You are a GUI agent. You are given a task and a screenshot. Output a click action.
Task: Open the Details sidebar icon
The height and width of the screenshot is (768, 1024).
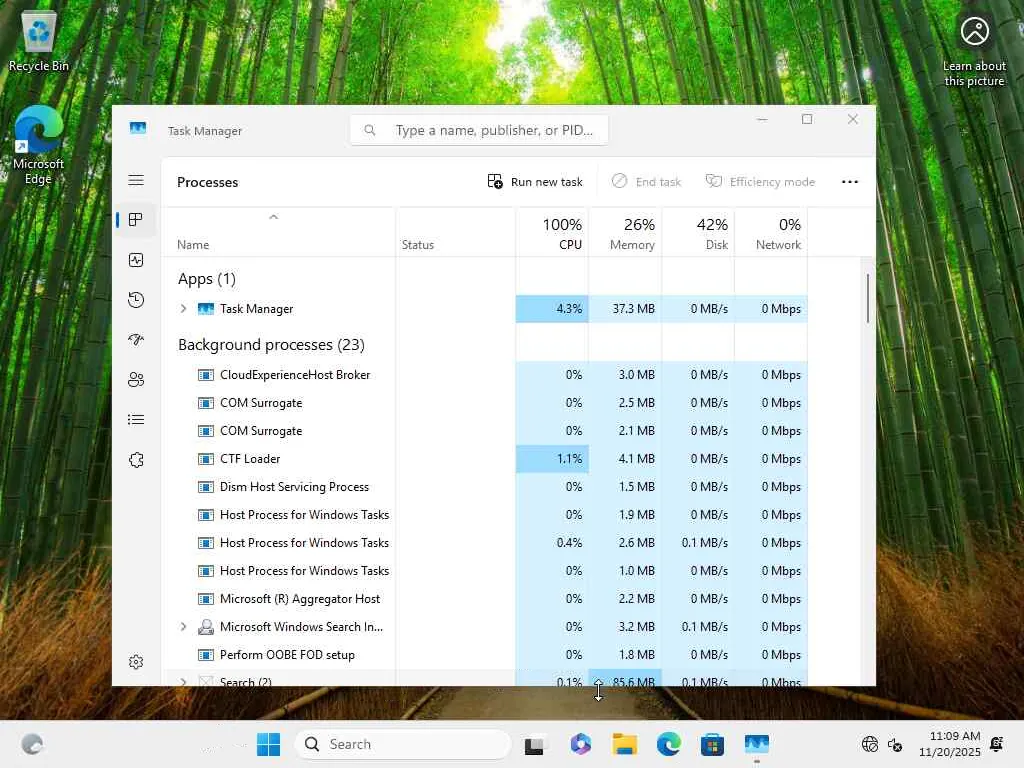pos(136,419)
